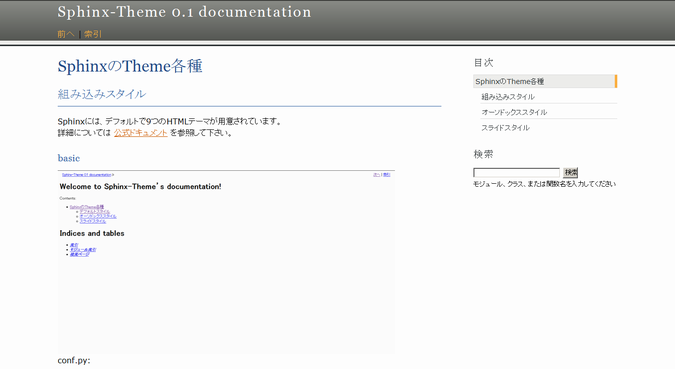This screenshot has width=675, height=369.
Task: Open the 前へ navigation link
Action: (x=66, y=34)
